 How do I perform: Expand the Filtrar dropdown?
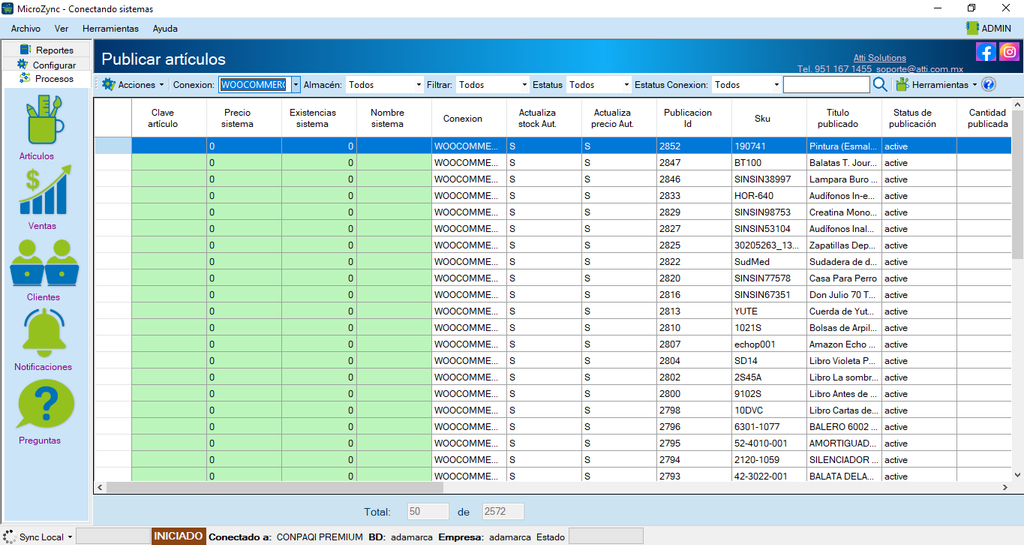524,85
